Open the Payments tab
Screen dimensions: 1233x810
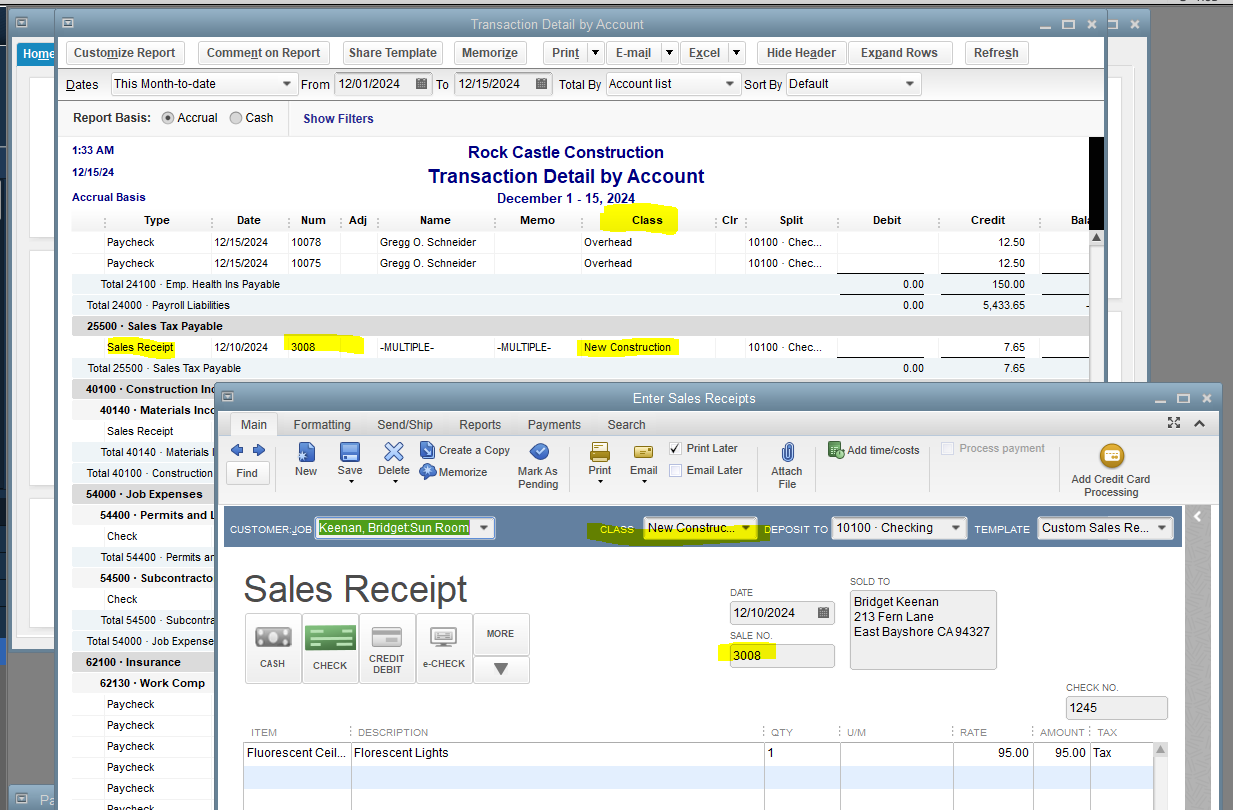(x=554, y=425)
